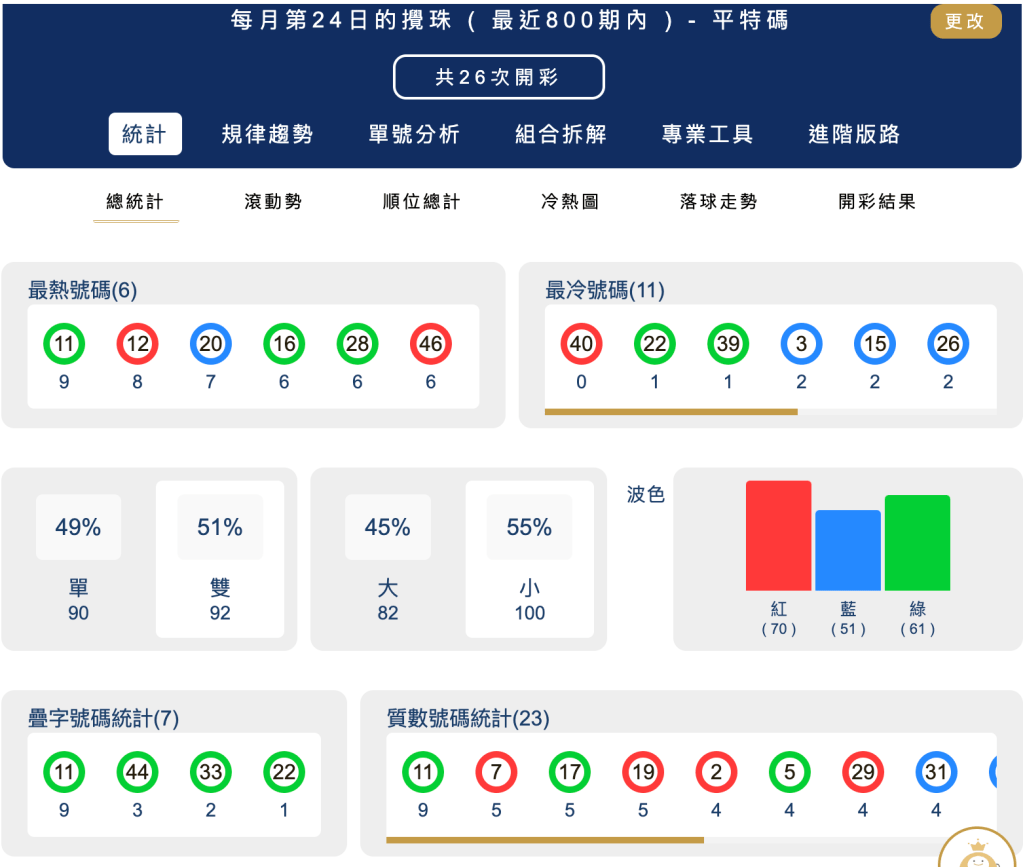
Task: Click the red ball 46 in 最熱號碼
Action: (x=430, y=343)
